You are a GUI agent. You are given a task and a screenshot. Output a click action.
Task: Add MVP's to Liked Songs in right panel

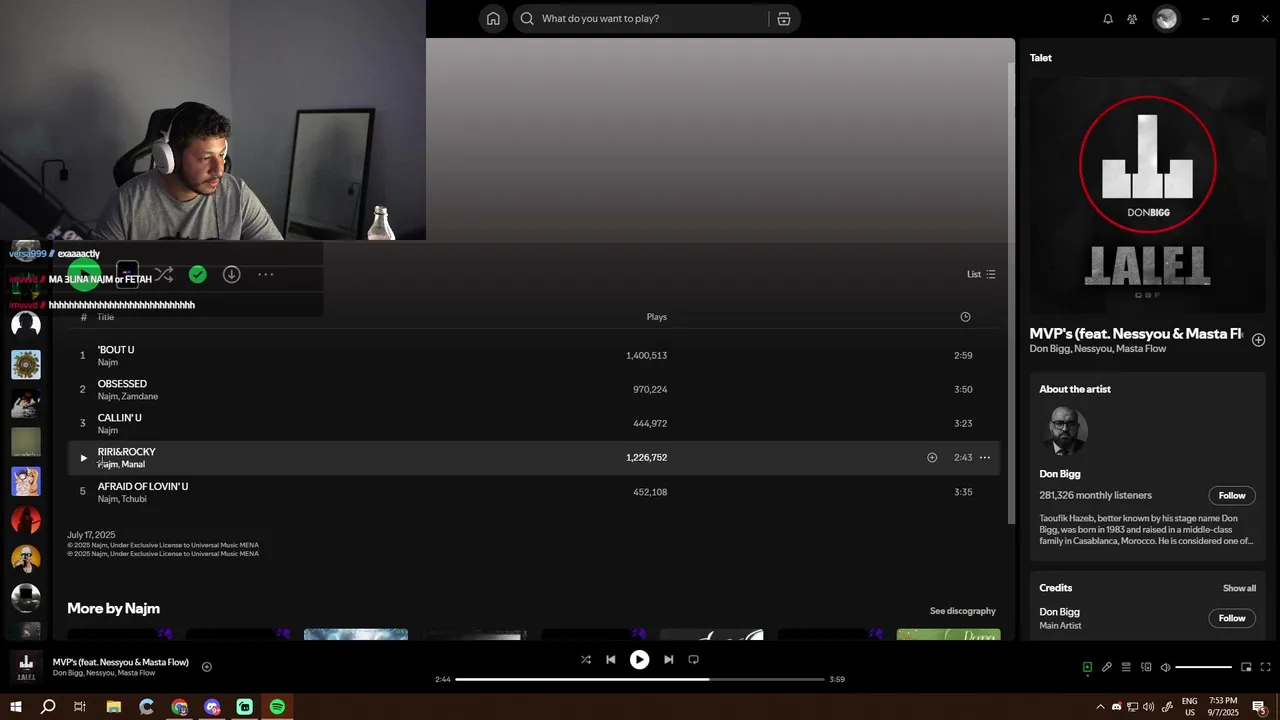pyautogui.click(x=1258, y=340)
